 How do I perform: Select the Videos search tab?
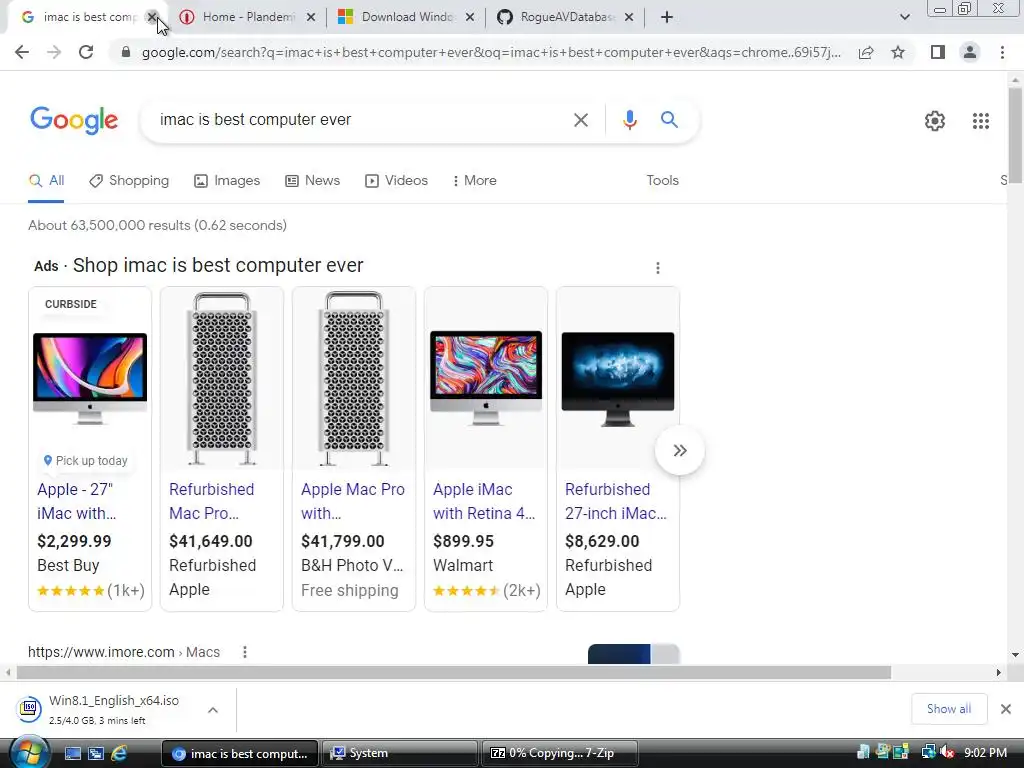pyautogui.click(x=396, y=181)
